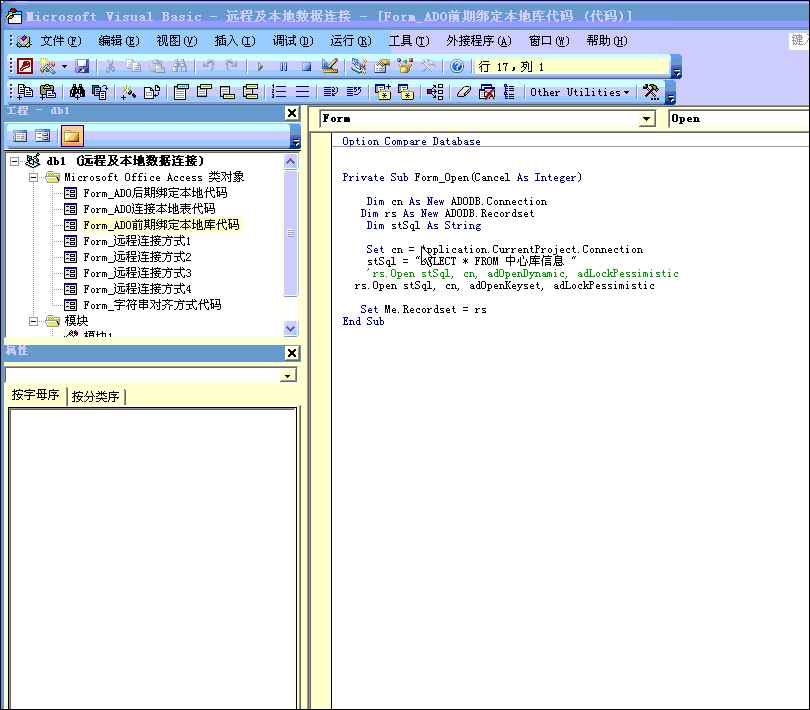Screen dimensions: 810x710
Task: Collapse the db1 project tree node
Action: pyautogui.click(x=14, y=161)
